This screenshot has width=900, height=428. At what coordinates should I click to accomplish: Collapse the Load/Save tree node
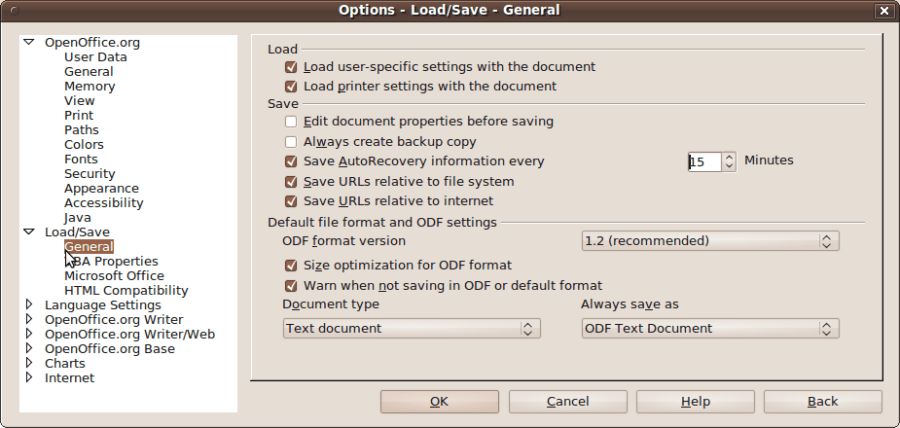29,232
